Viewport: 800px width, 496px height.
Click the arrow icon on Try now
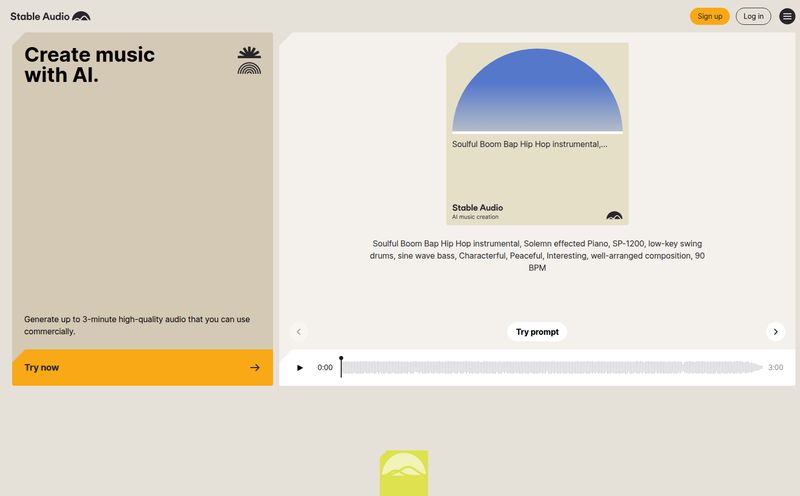tap(255, 367)
